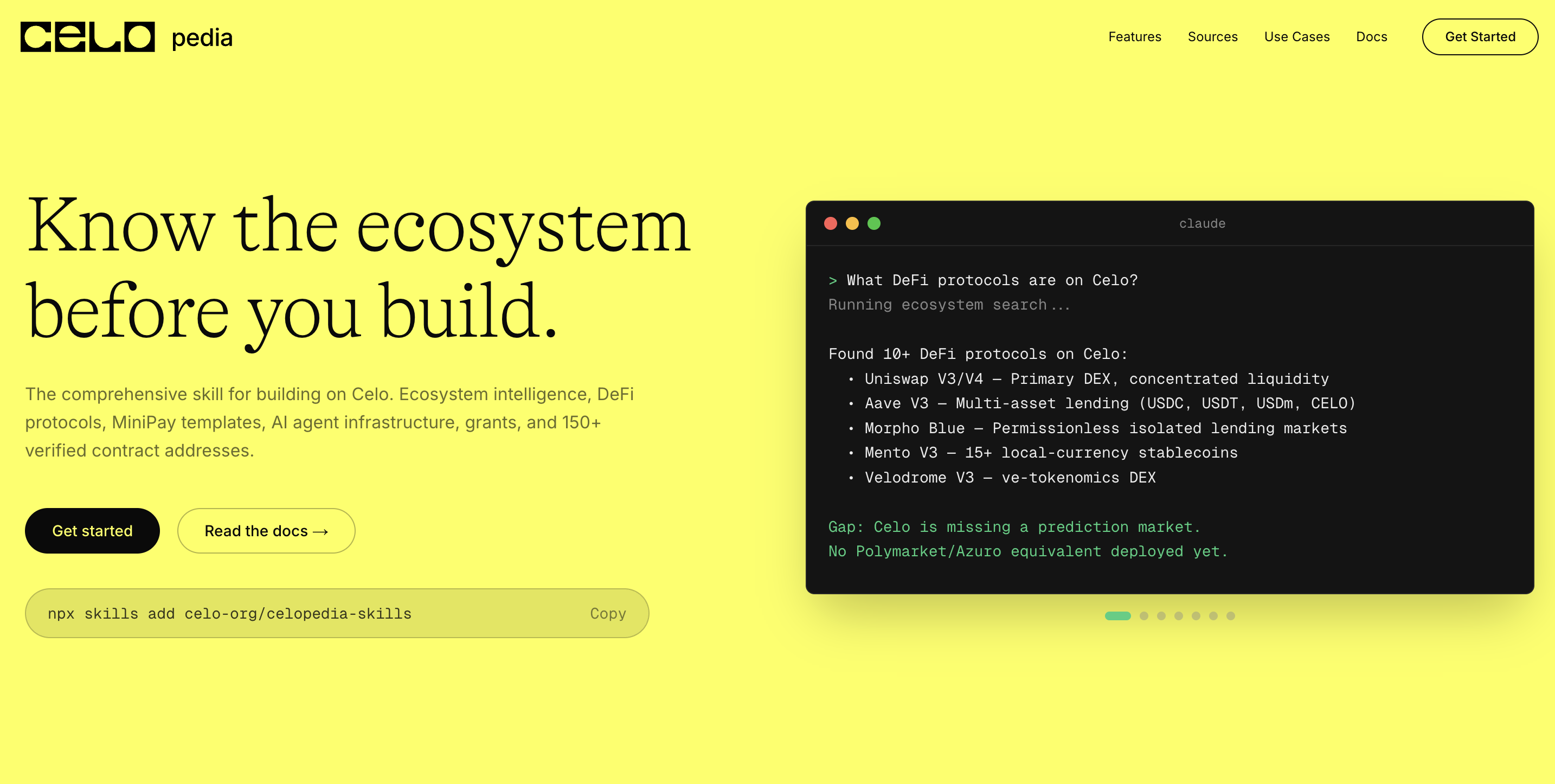This screenshot has height=784, width=1555.
Task: Switch to the third carousel slide dot
Action: coord(1161,615)
